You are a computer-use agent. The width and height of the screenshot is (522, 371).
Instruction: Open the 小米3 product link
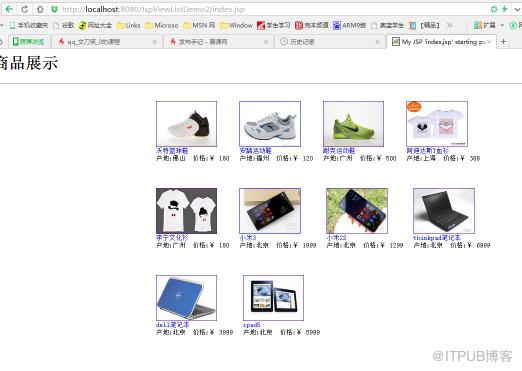click(248, 238)
